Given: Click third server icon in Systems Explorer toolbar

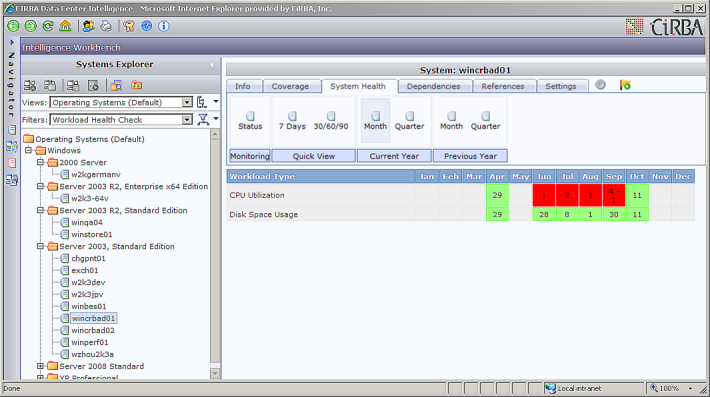Looking at the screenshot, I should [73, 85].
